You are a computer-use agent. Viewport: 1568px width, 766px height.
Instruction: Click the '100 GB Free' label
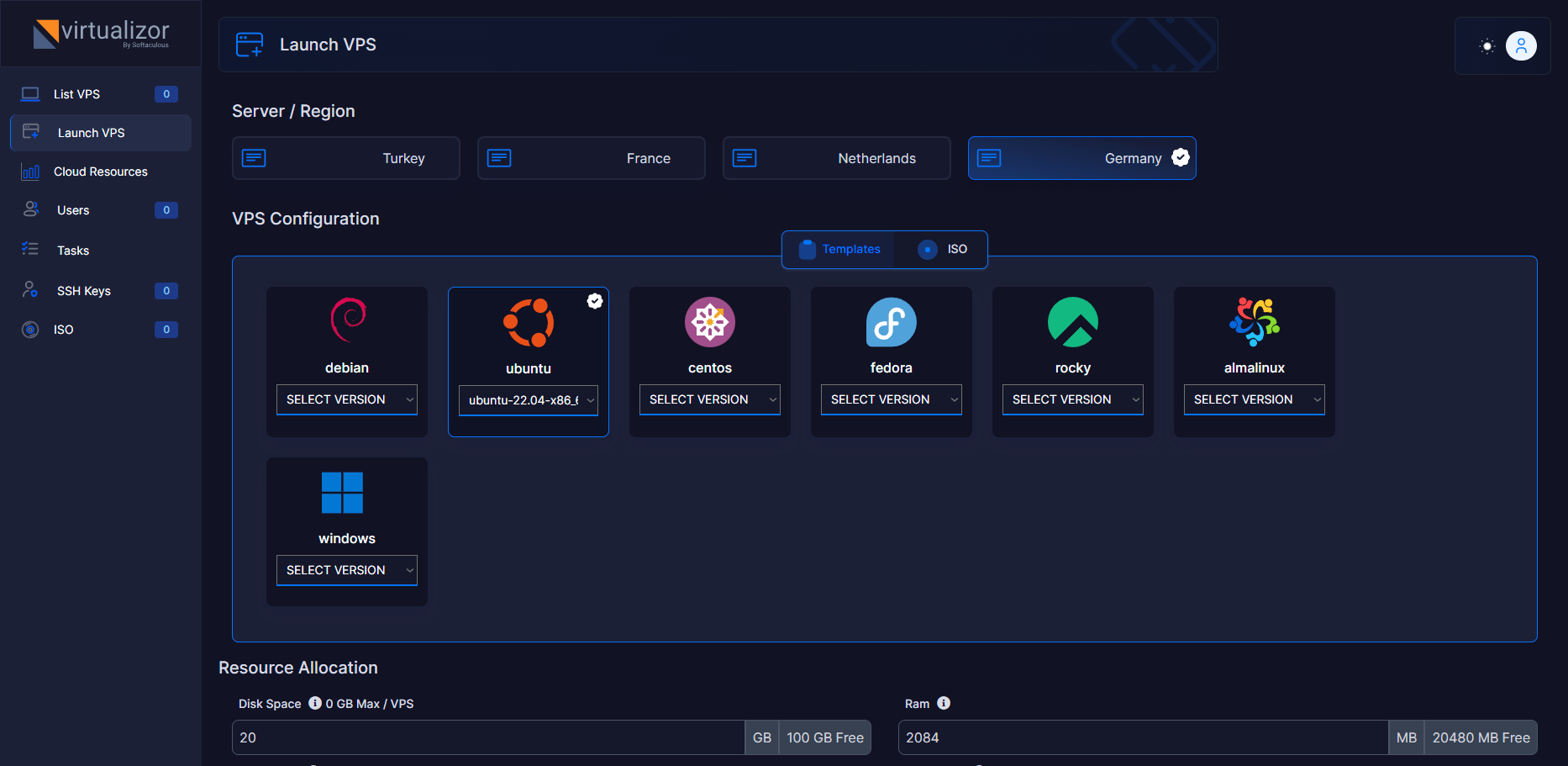coord(825,737)
